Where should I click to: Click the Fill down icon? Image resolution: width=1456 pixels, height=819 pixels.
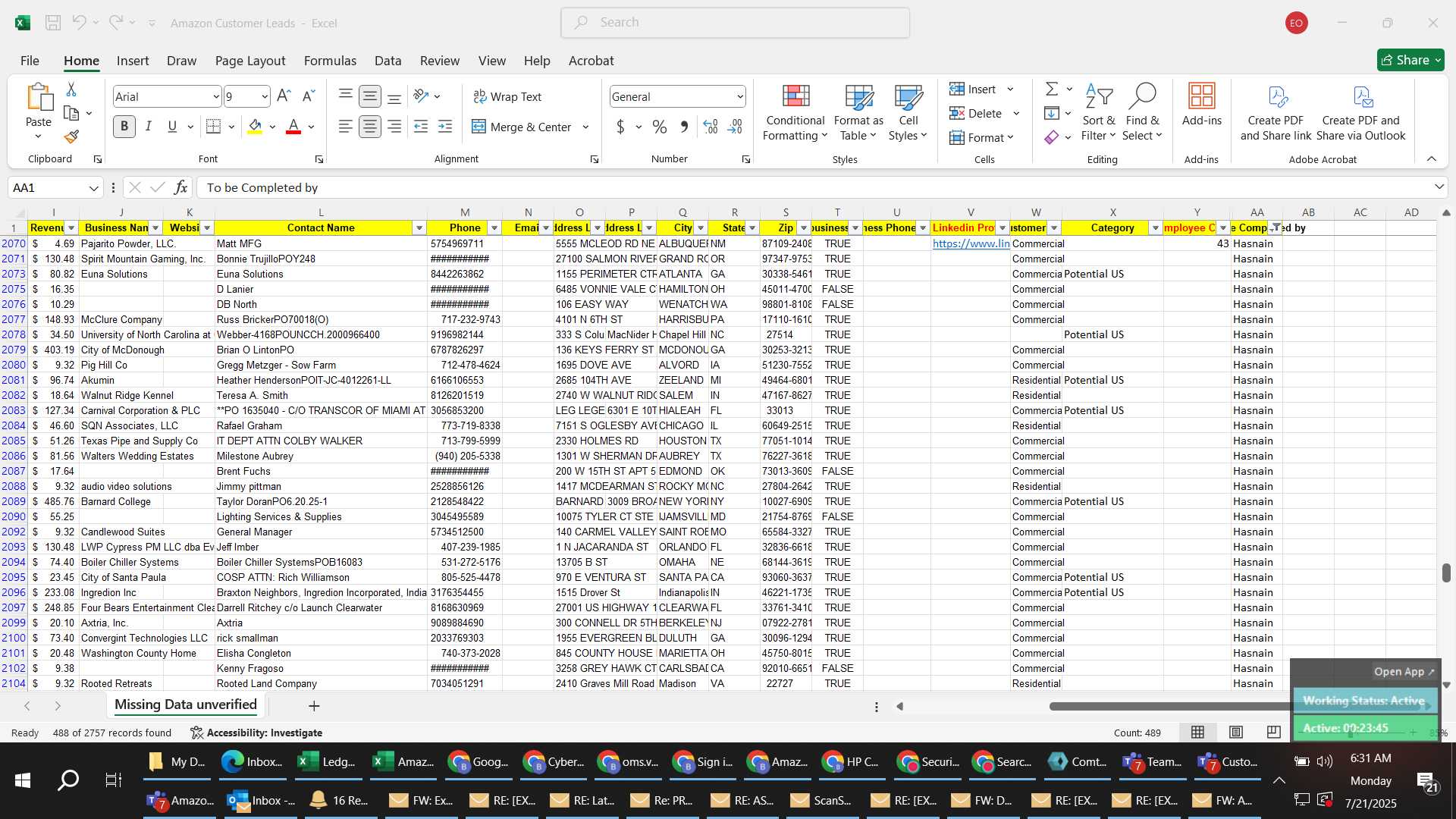[1052, 113]
